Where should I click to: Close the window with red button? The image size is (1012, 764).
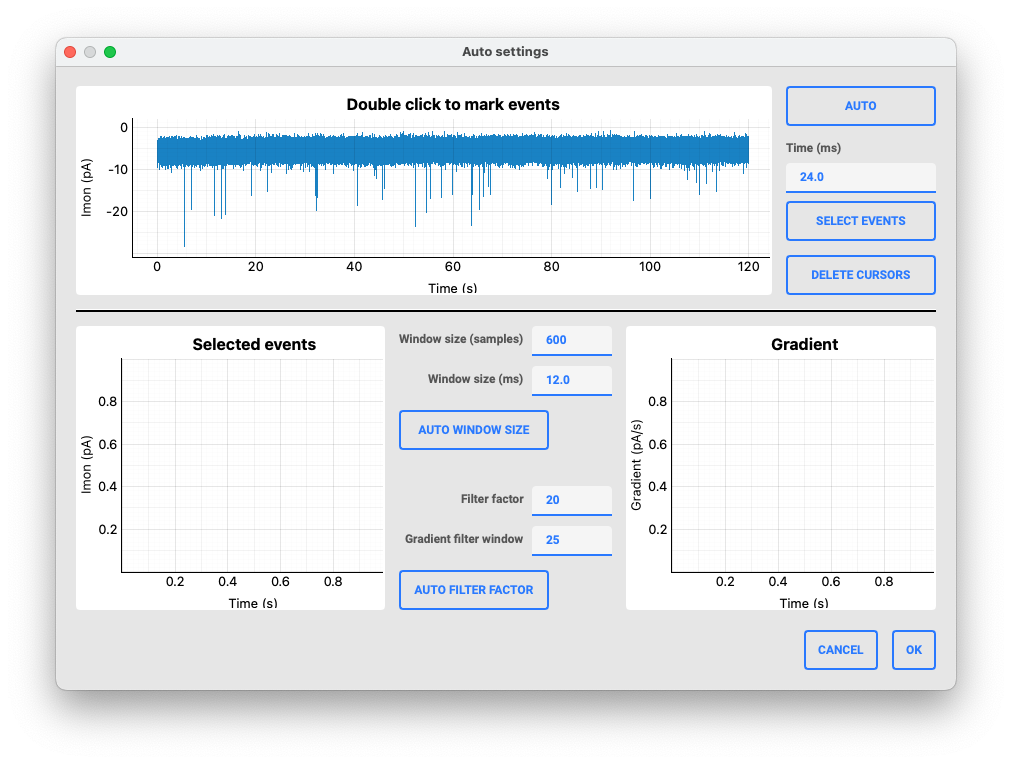coord(70,52)
